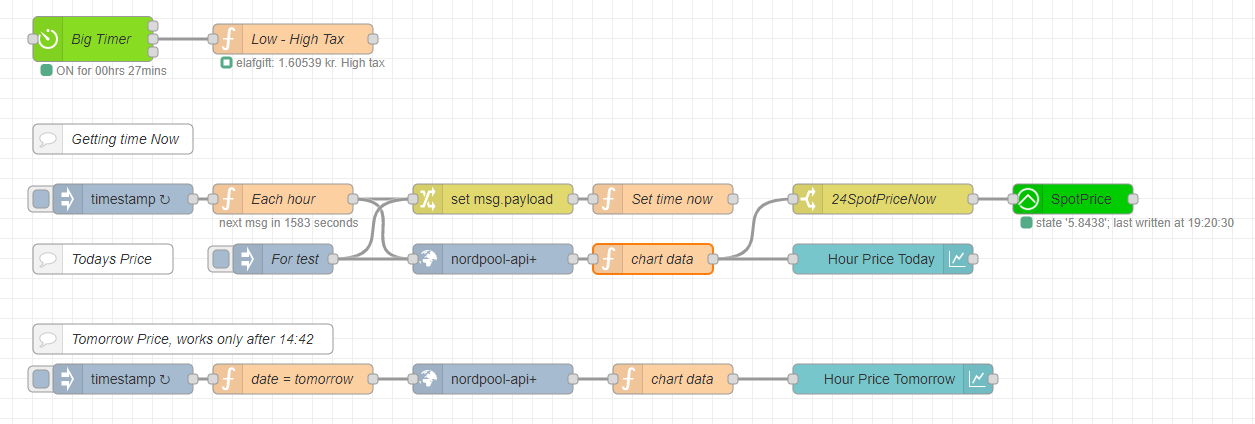Click the Home Assistant icon on SpotPrice node

1027,199
